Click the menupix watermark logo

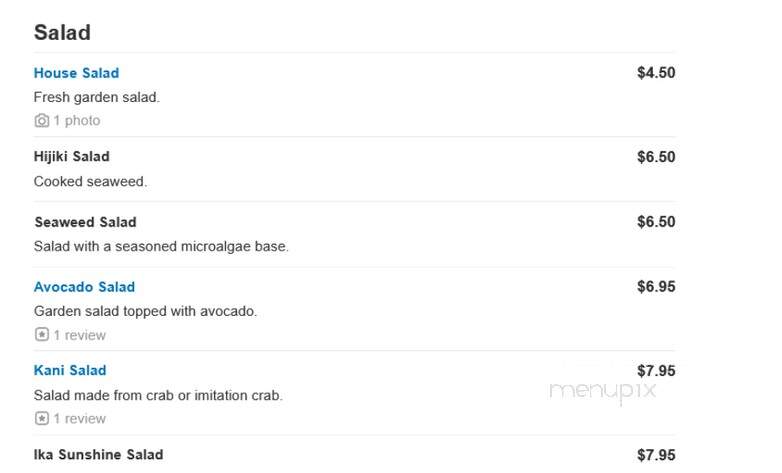[602, 391]
